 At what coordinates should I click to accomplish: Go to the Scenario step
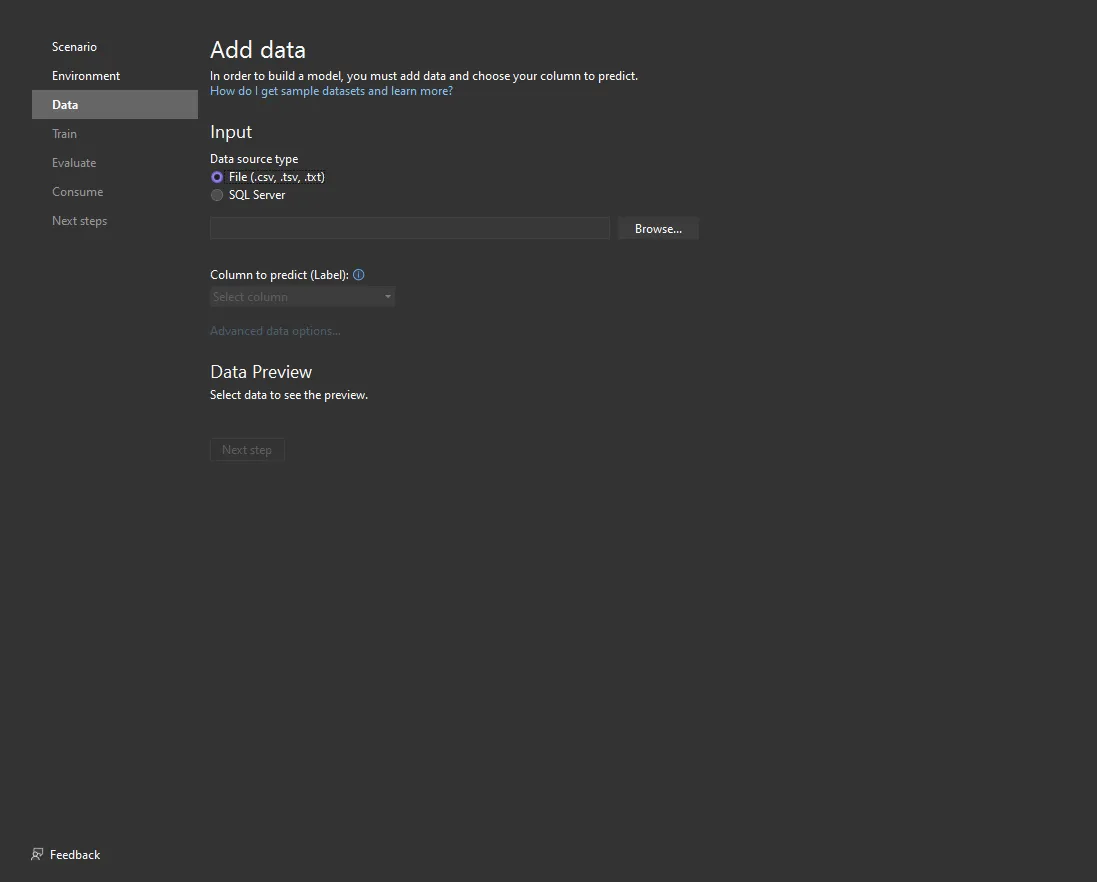point(74,47)
